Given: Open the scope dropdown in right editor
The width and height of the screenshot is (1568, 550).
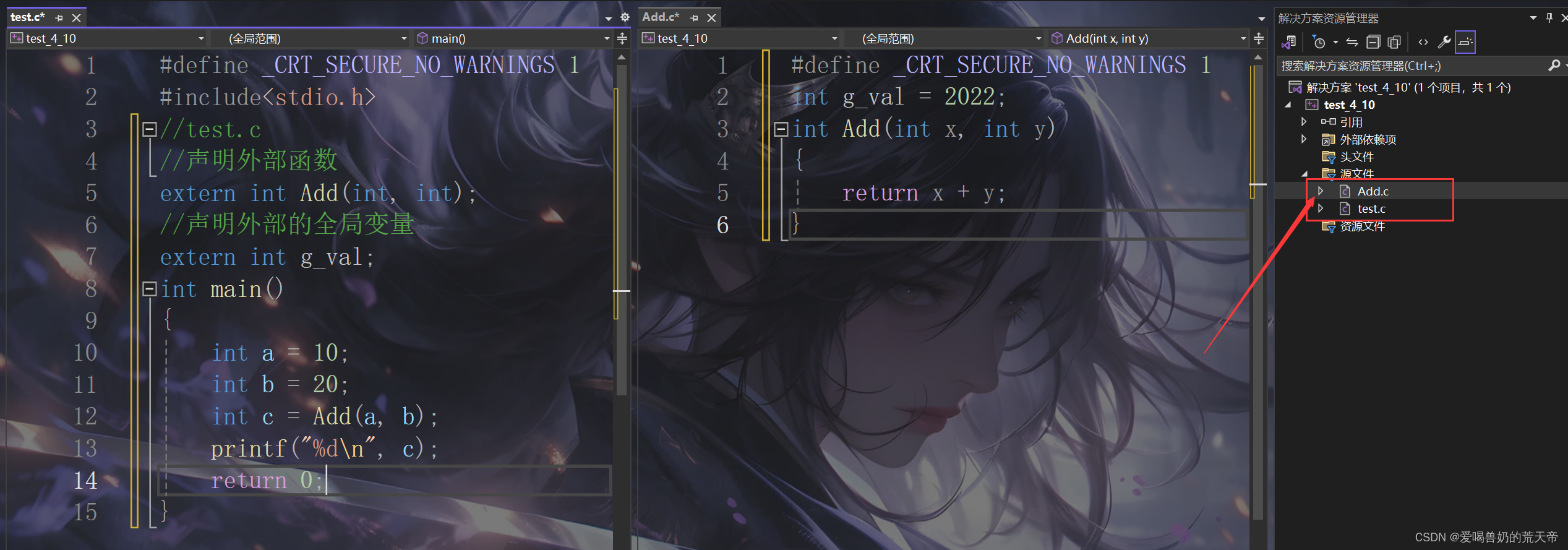Looking at the screenshot, I should pyautogui.click(x=944, y=38).
